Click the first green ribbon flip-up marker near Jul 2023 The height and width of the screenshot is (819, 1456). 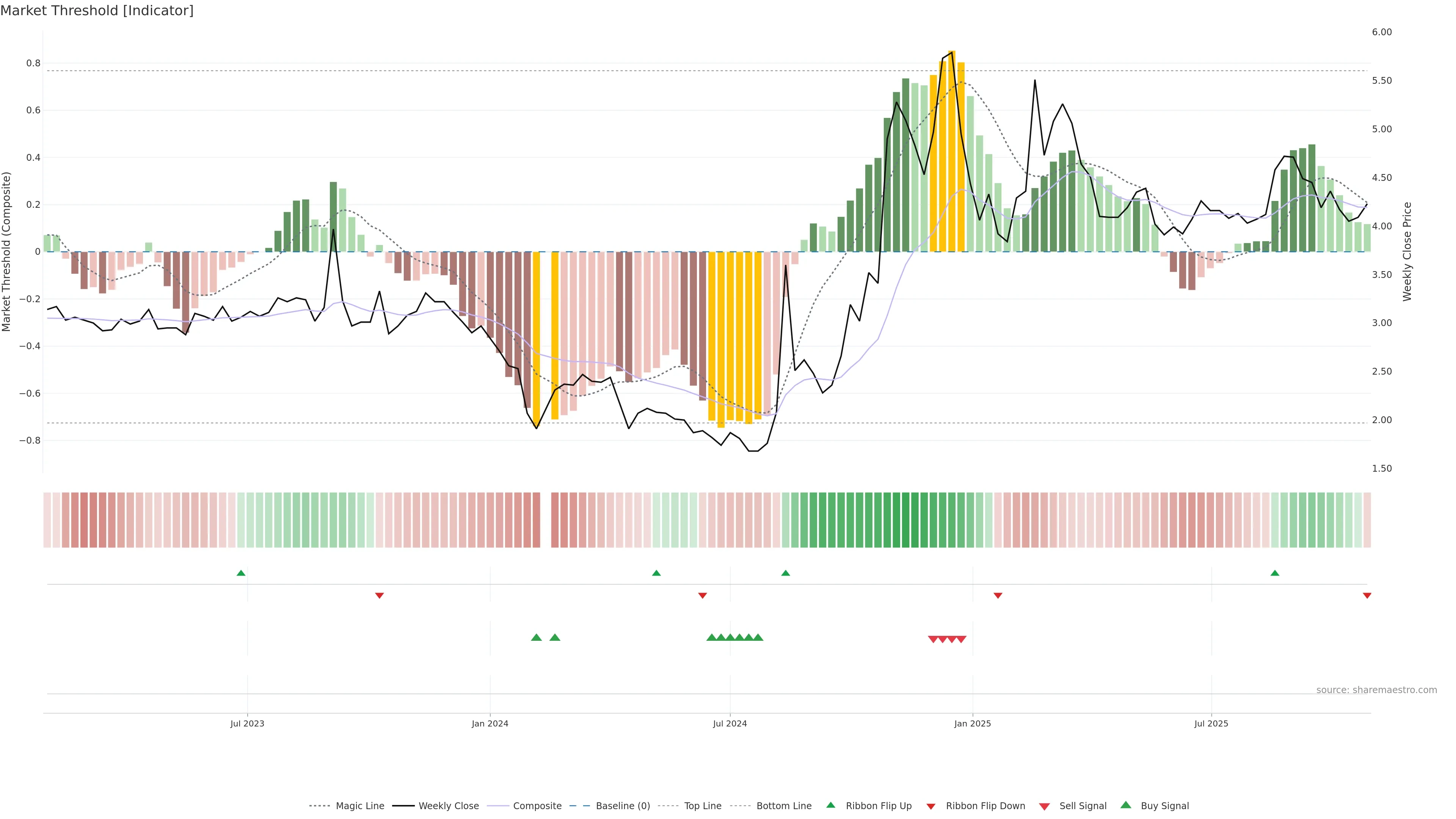[241, 573]
